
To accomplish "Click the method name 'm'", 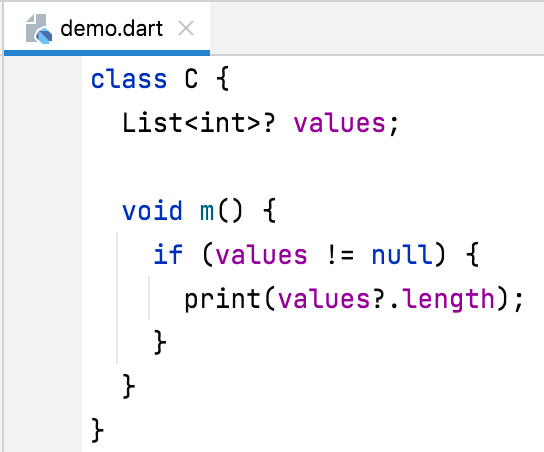I will coord(207,212).
